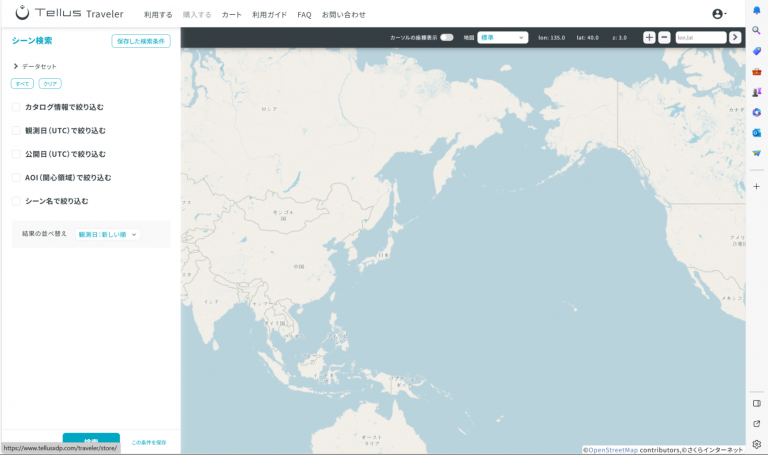The image size is (768, 455).
Task: Open the sidebar external link icon
Action: coord(757,424)
